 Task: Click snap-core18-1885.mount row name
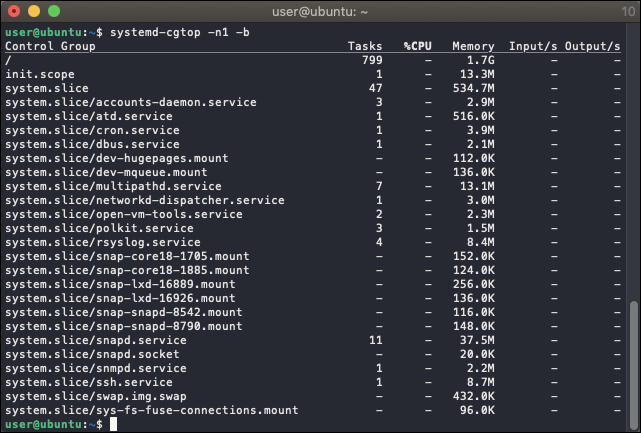click(127, 270)
